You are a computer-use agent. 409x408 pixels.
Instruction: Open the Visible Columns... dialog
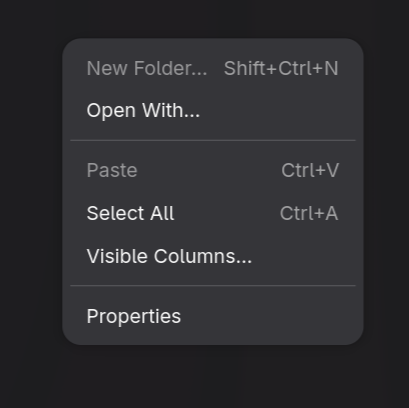(213, 256)
